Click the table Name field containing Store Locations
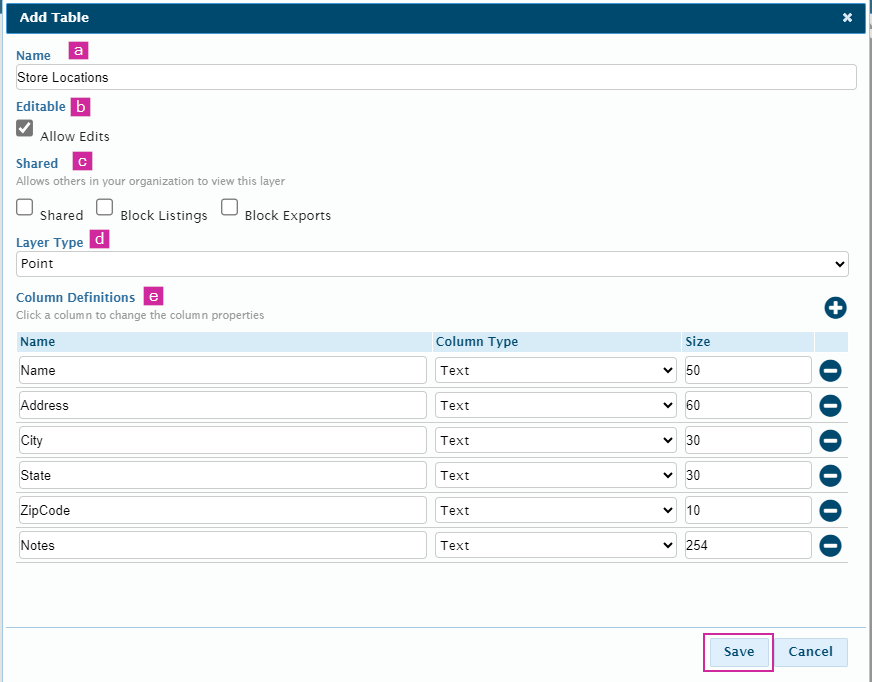The width and height of the screenshot is (872, 682). pos(436,77)
